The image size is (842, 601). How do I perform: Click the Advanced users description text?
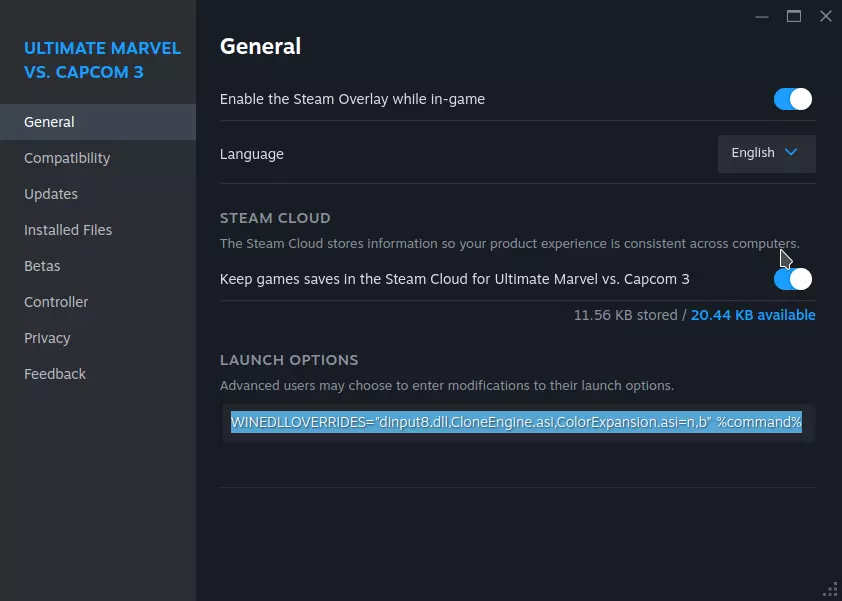447,386
